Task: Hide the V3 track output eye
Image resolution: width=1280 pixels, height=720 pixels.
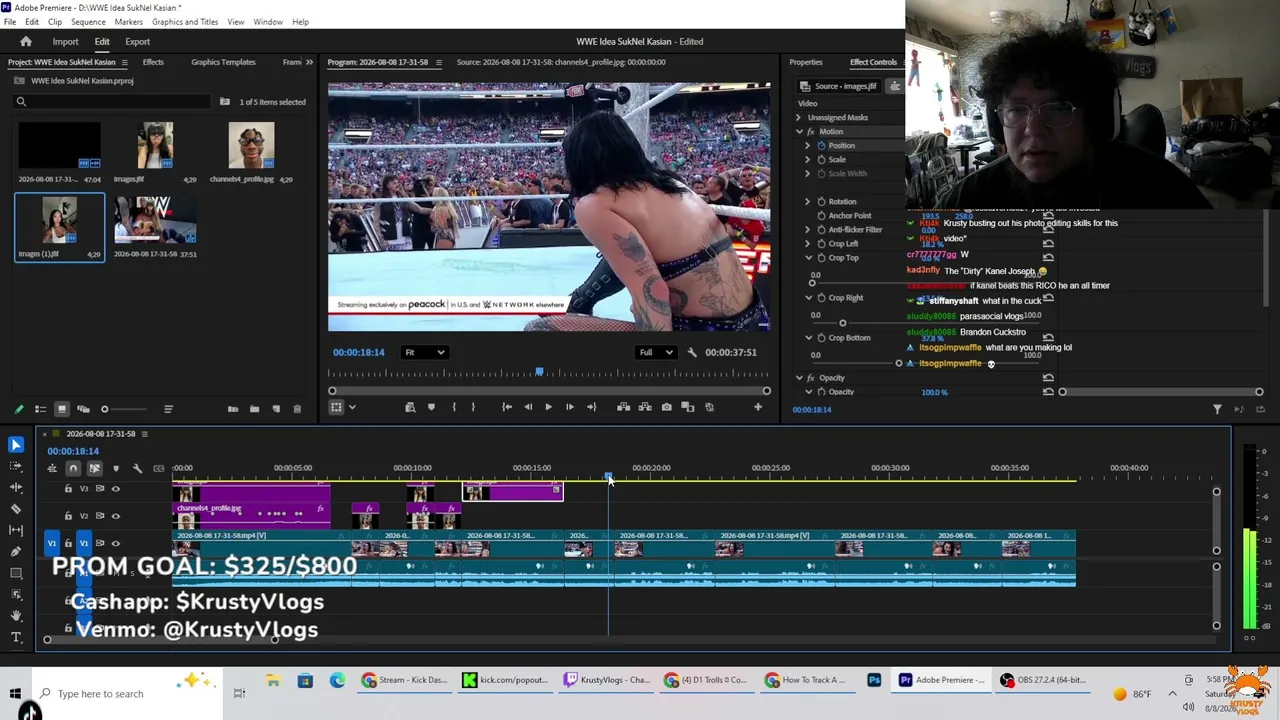Action: [116, 489]
